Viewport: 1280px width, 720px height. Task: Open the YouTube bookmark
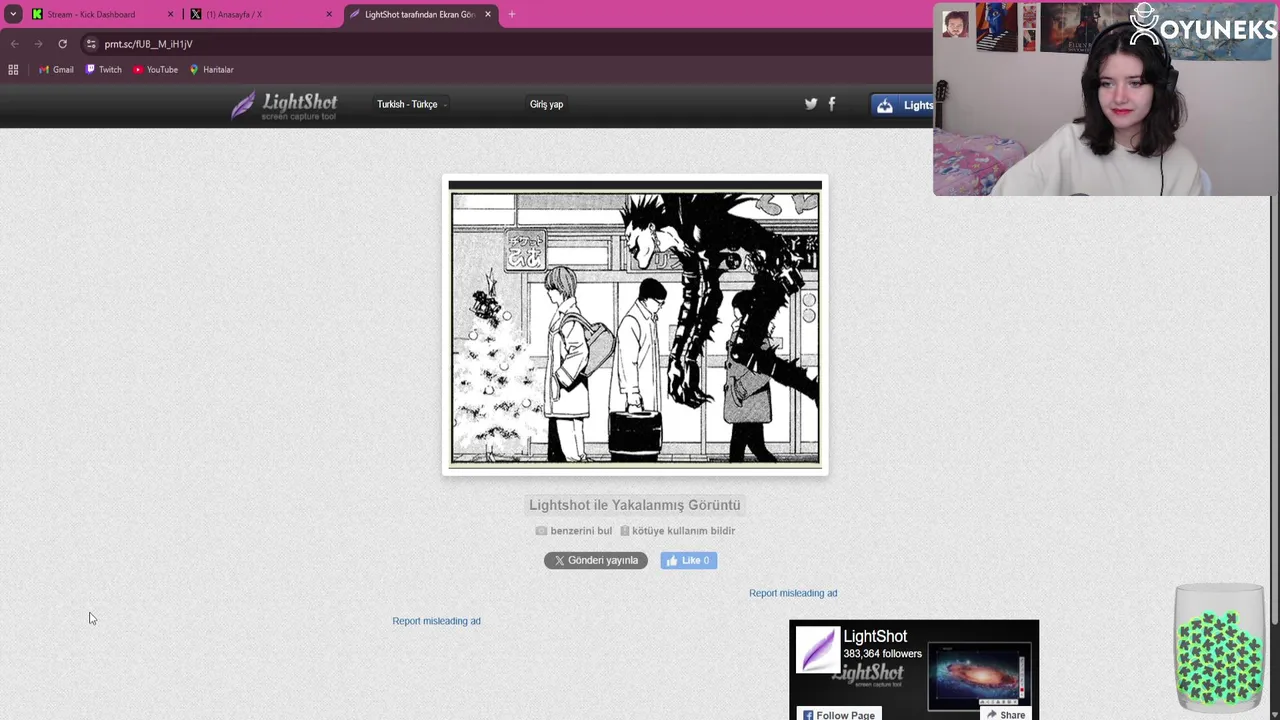(x=155, y=70)
